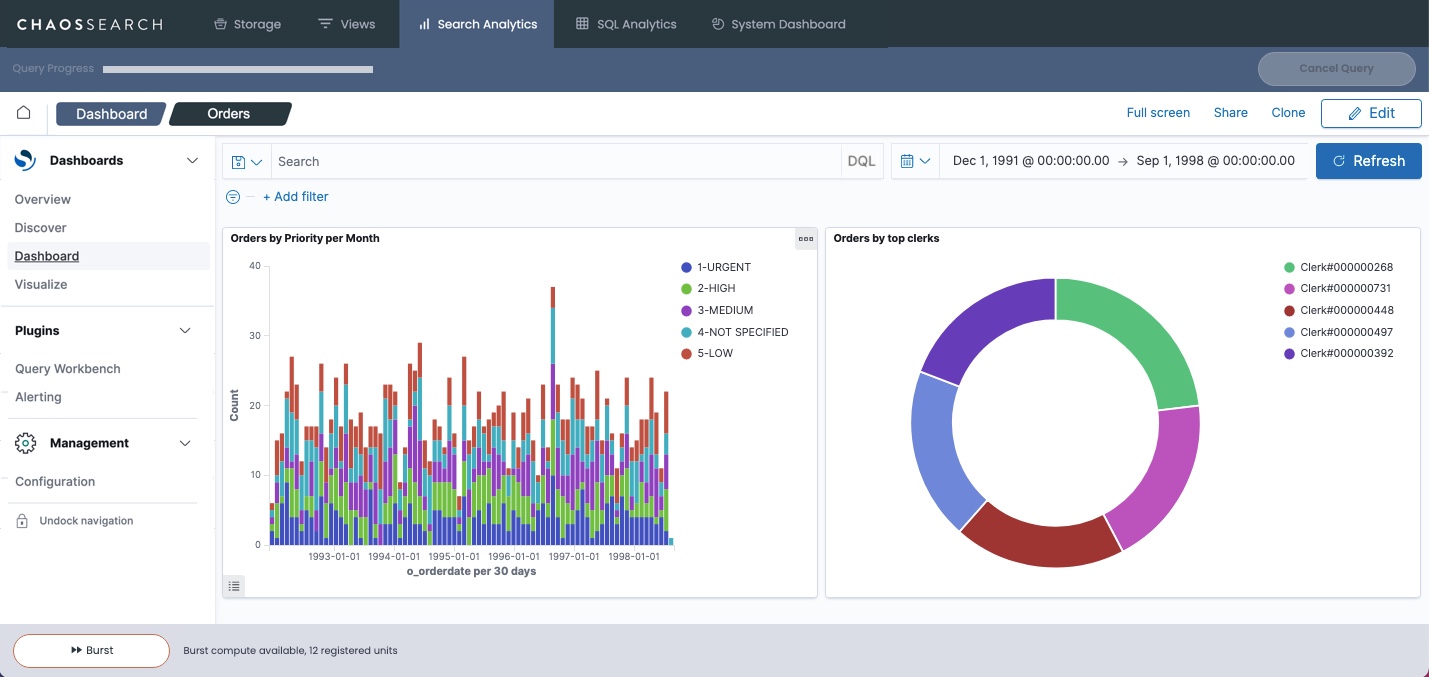Switch to the SQL Analytics tab
The height and width of the screenshot is (677, 1429).
click(626, 24)
